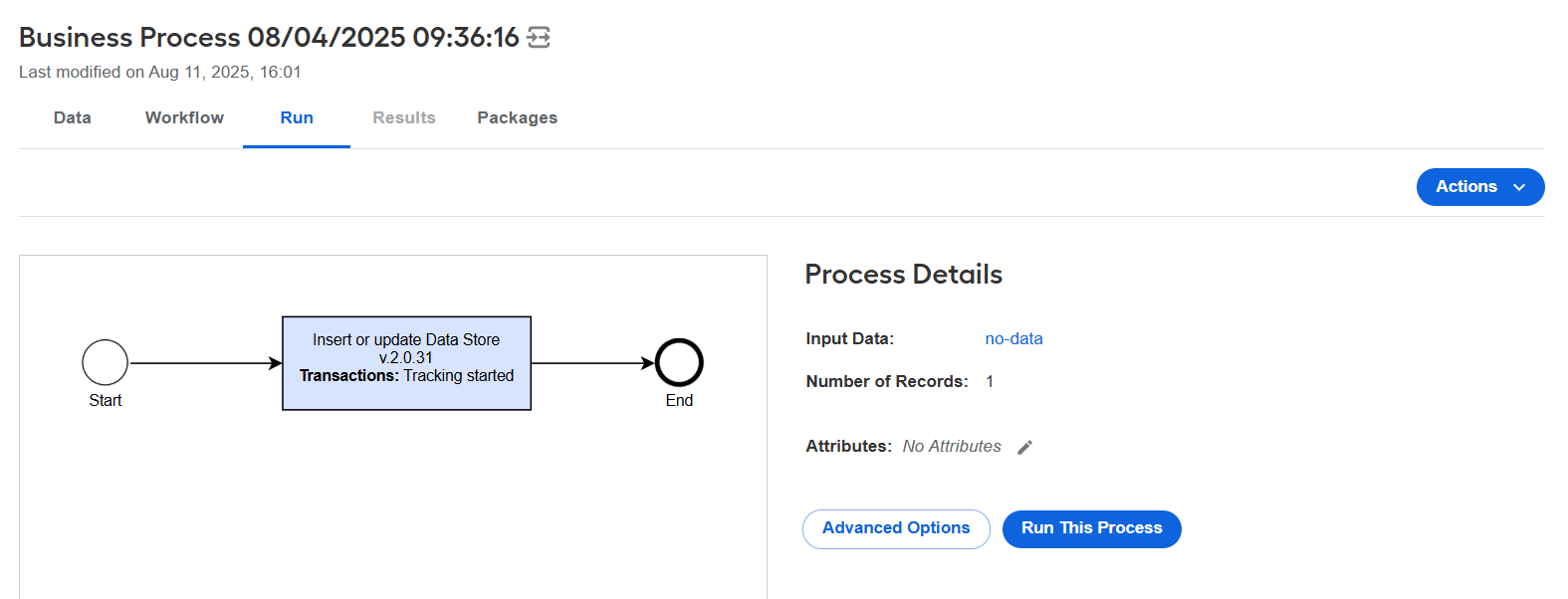Open the Actions menu button

(1480, 187)
